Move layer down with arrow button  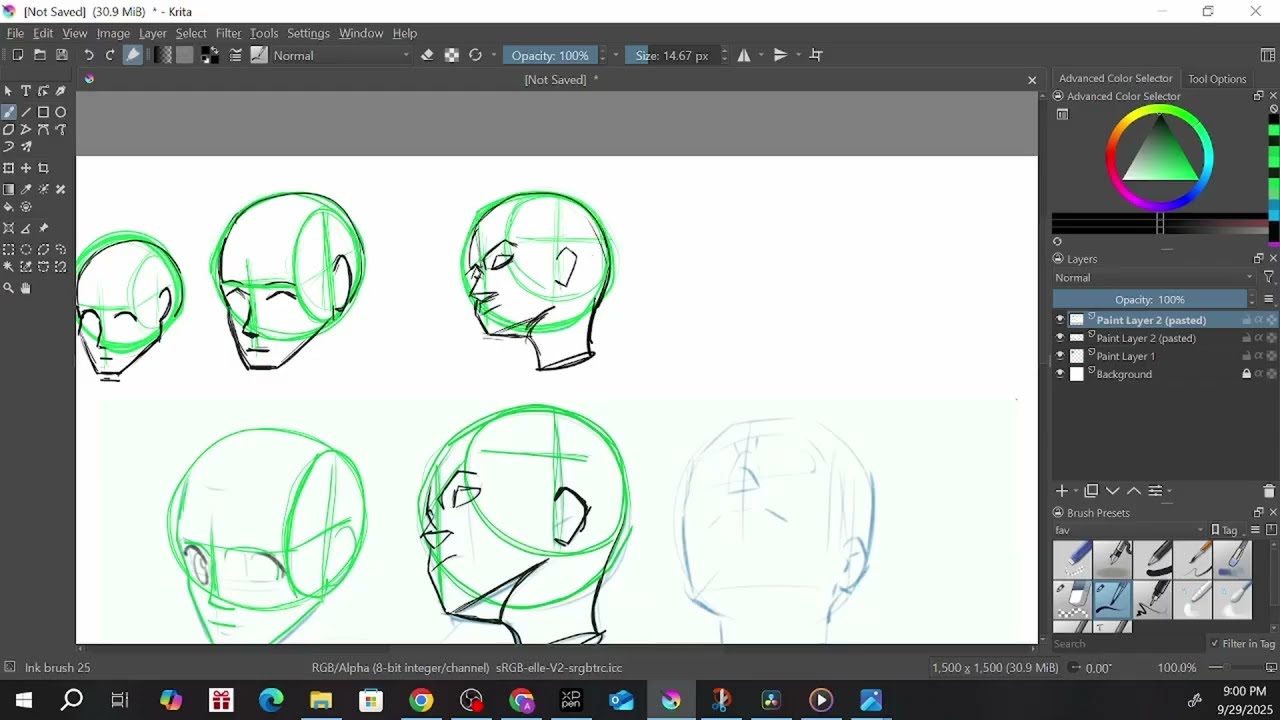tap(1113, 491)
